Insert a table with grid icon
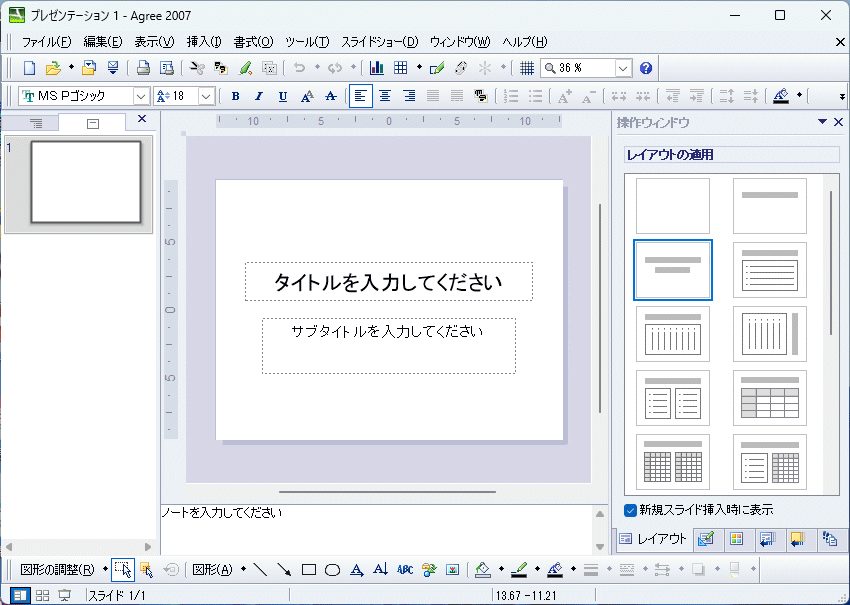The height and width of the screenshot is (605, 850). pyautogui.click(x=401, y=68)
